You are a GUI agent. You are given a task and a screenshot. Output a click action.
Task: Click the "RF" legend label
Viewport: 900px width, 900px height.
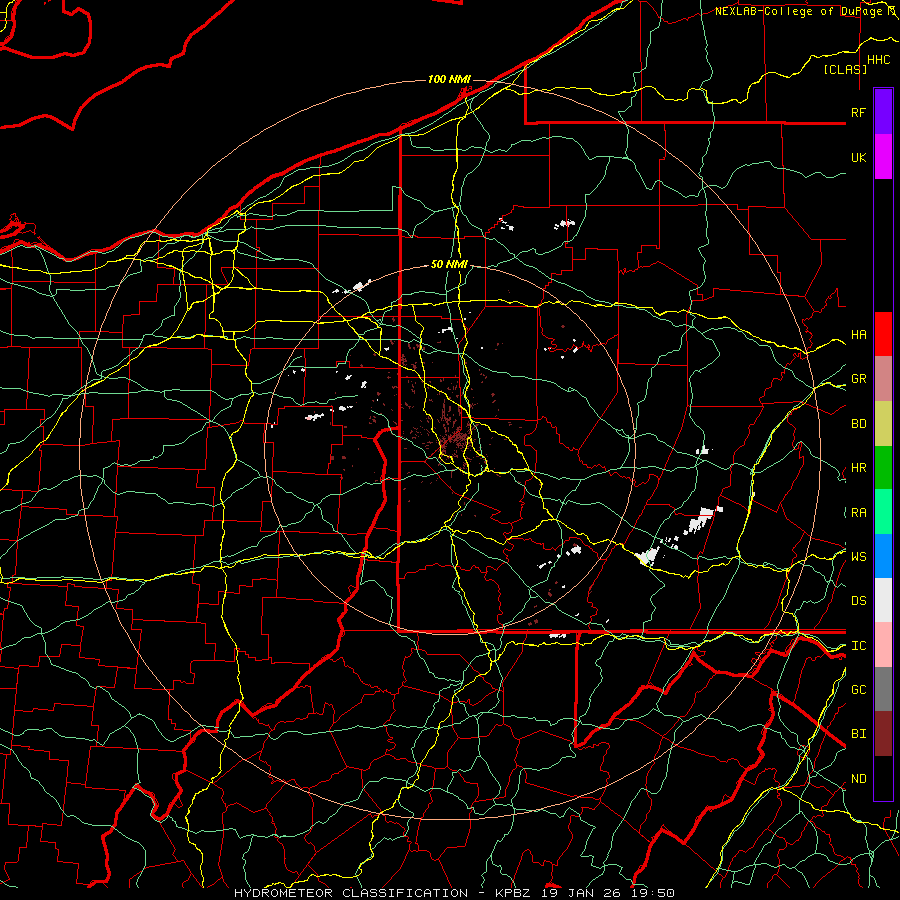click(x=858, y=112)
